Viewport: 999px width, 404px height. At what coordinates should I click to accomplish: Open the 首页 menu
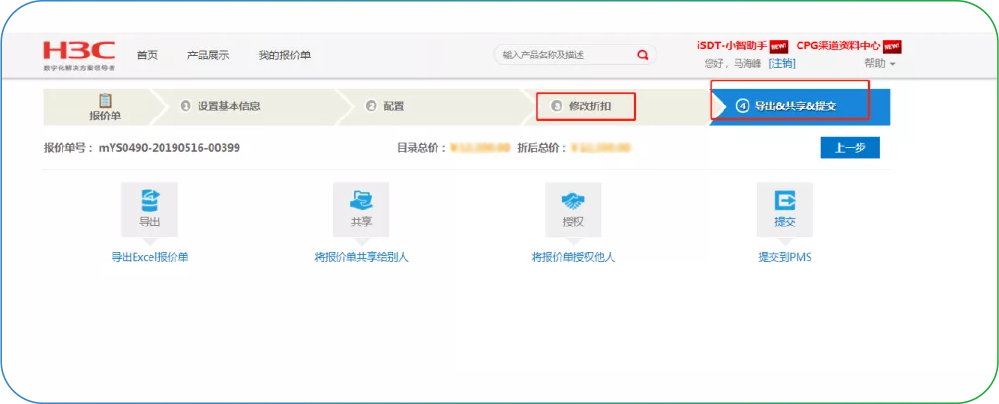(x=147, y=55)
